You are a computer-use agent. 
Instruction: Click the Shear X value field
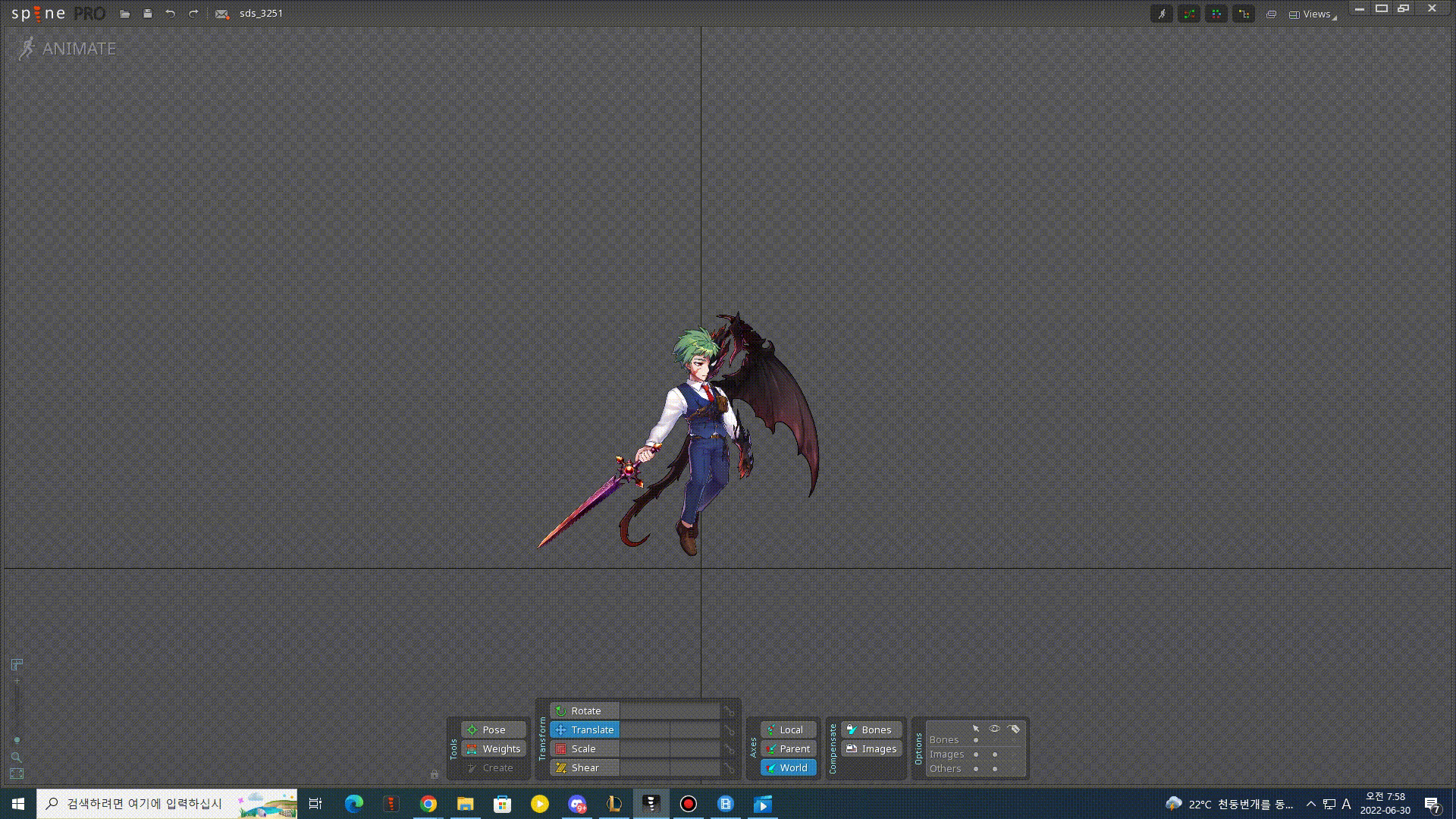tap(645, 767)
